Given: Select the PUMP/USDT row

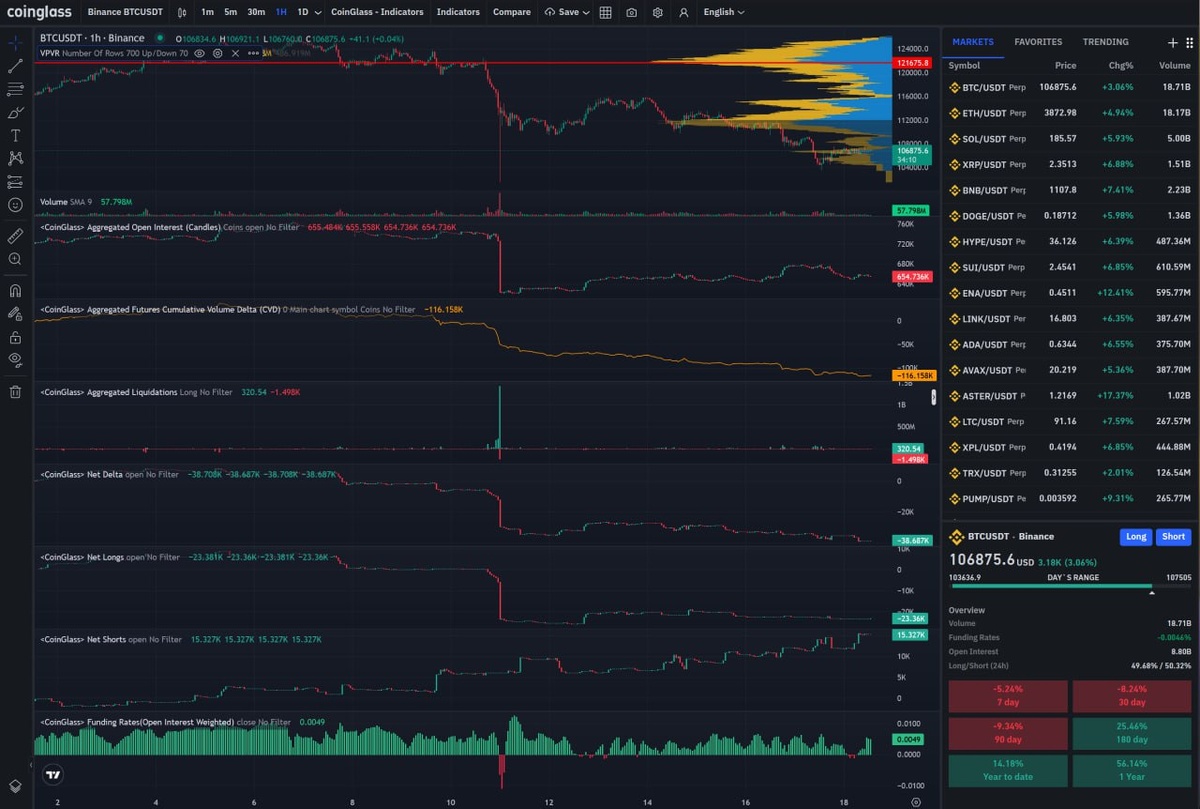Looking at the screenshot, I should coord(1070,498).
